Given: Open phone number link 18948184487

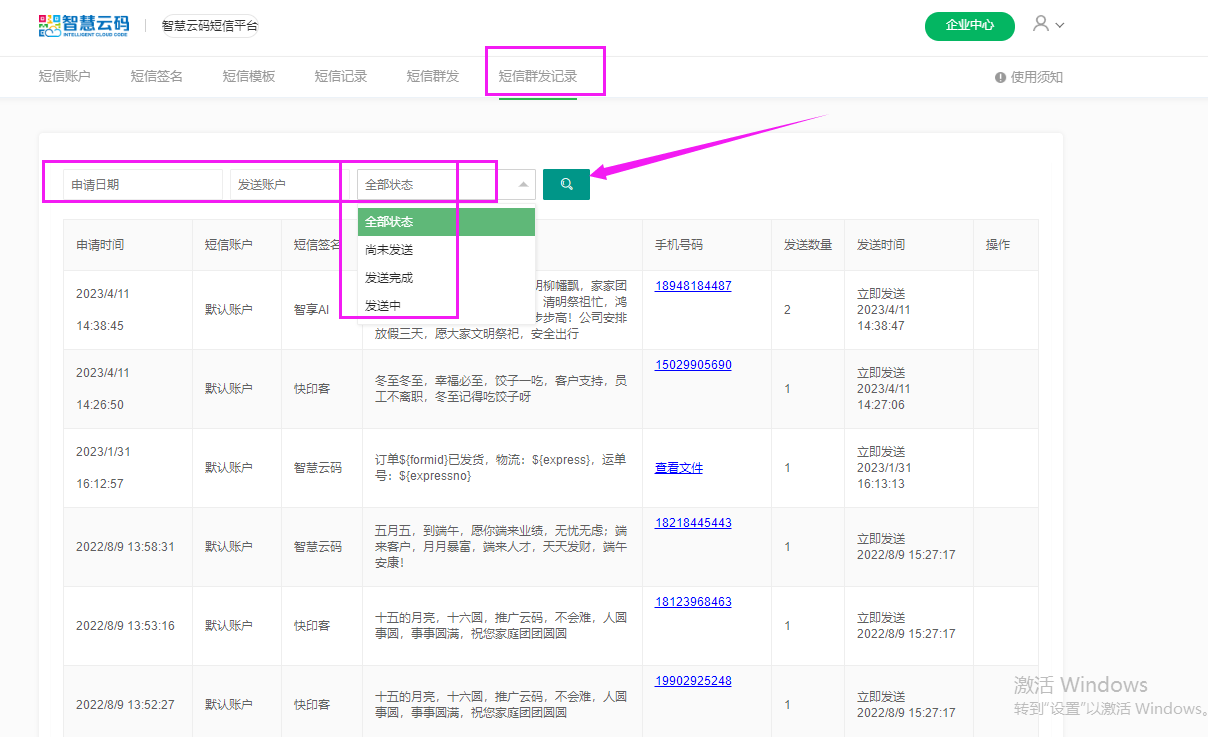Looking at the screenshot, I should pyautogui.click(x=693, y=286).
